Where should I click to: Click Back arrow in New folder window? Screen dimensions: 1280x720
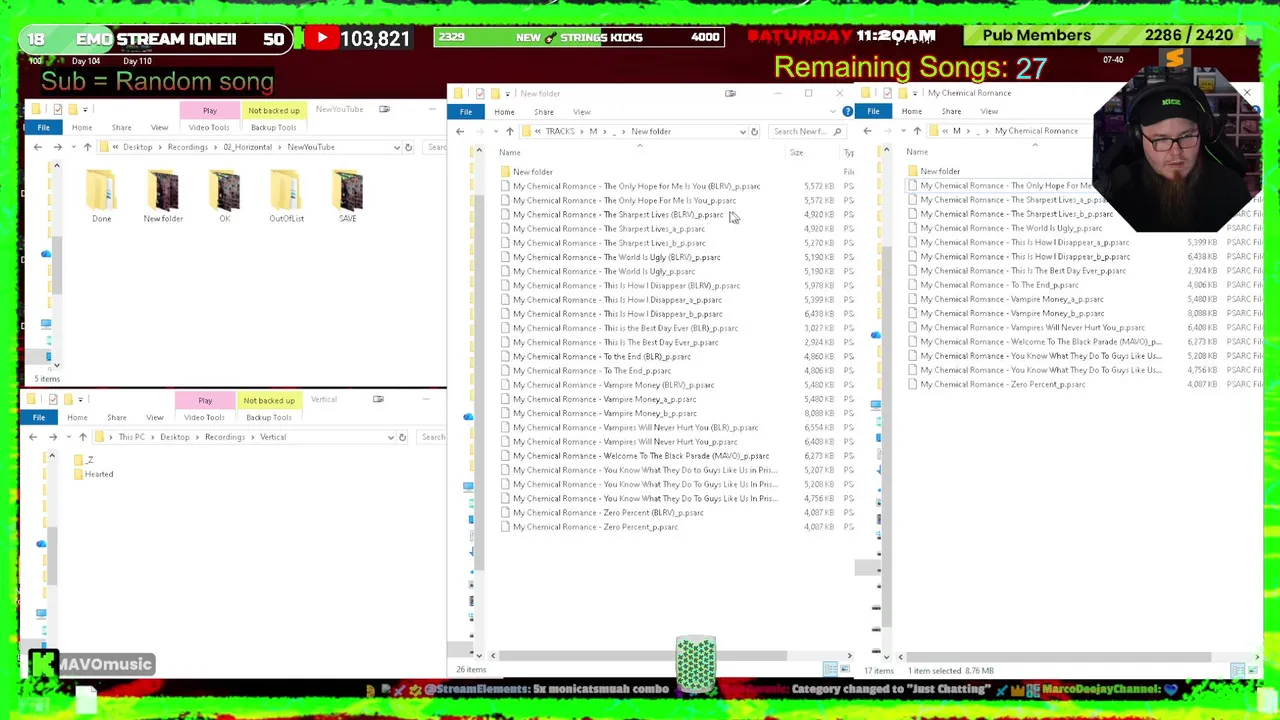coord(460,131)
